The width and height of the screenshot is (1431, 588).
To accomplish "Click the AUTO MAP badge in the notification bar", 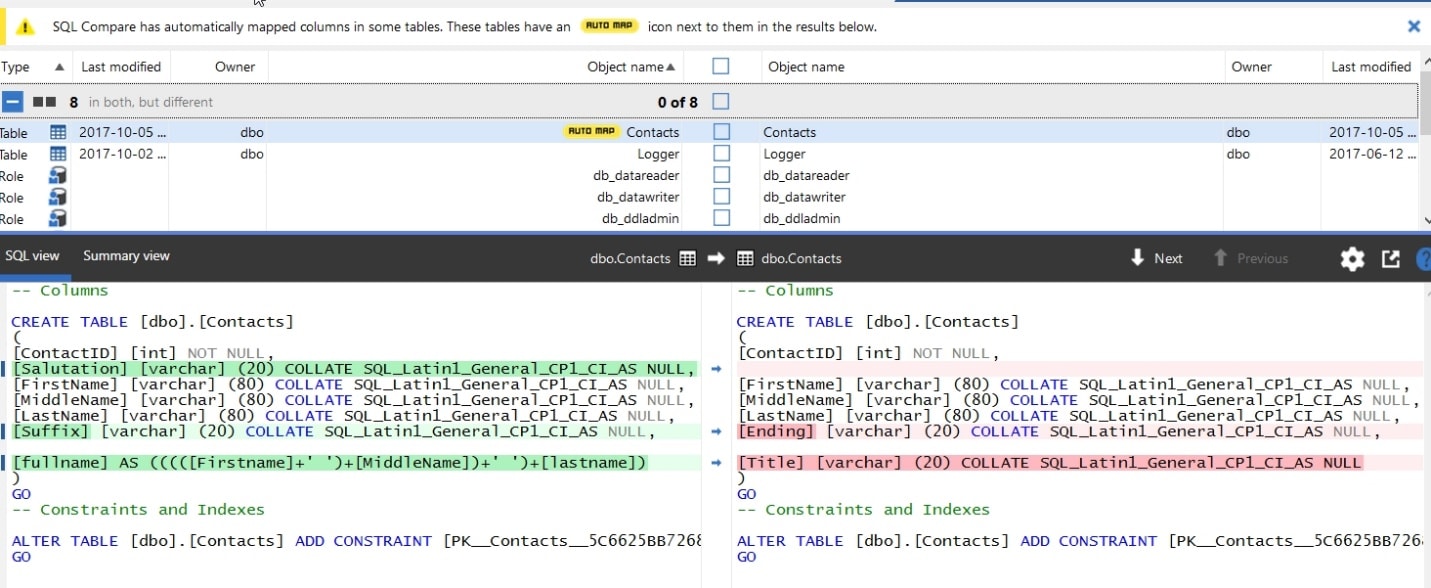I will click(x=609, y=27).
